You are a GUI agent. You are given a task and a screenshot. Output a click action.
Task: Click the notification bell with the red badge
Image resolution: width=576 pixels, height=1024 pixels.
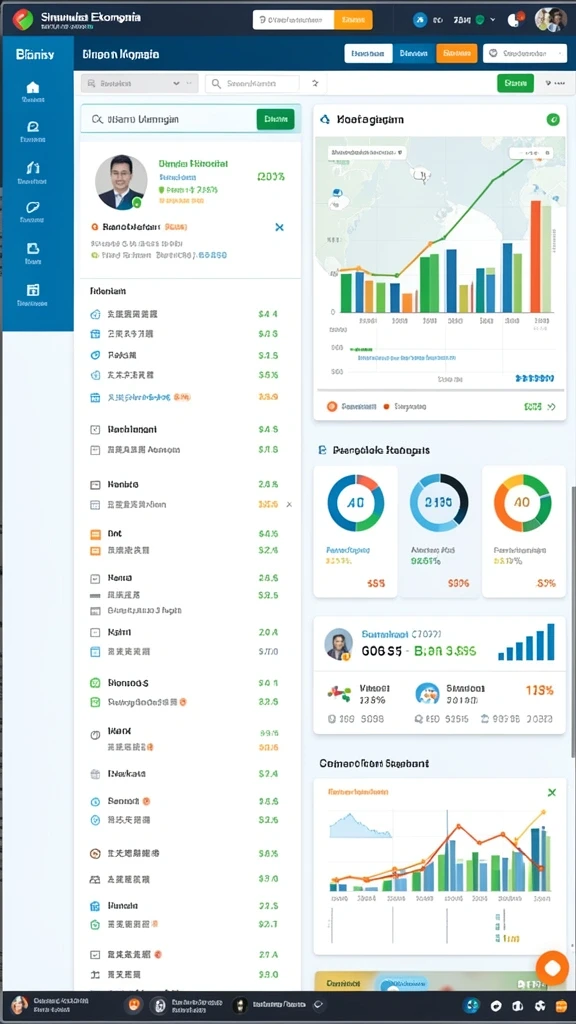515,20
